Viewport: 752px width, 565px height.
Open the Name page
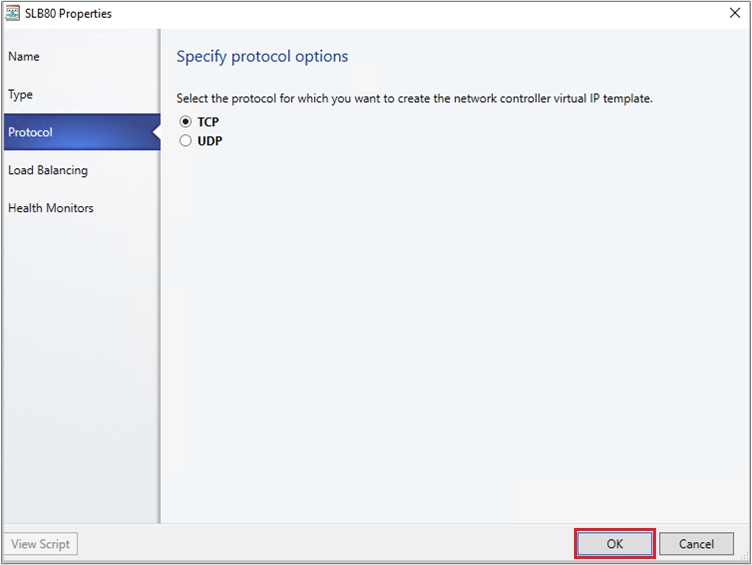coord(24,57)
